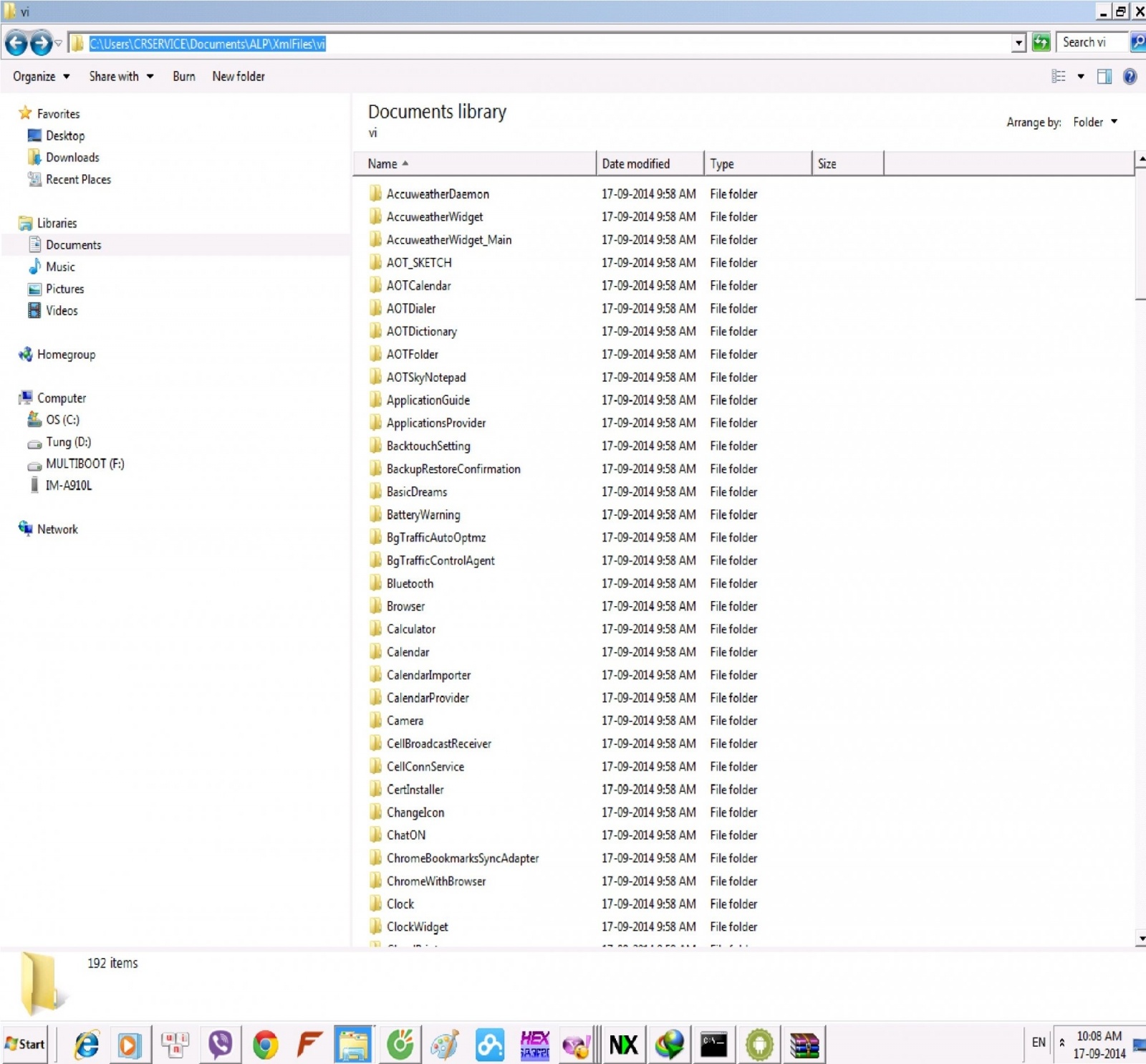Create a New folder from toolbar

[239, 77]
